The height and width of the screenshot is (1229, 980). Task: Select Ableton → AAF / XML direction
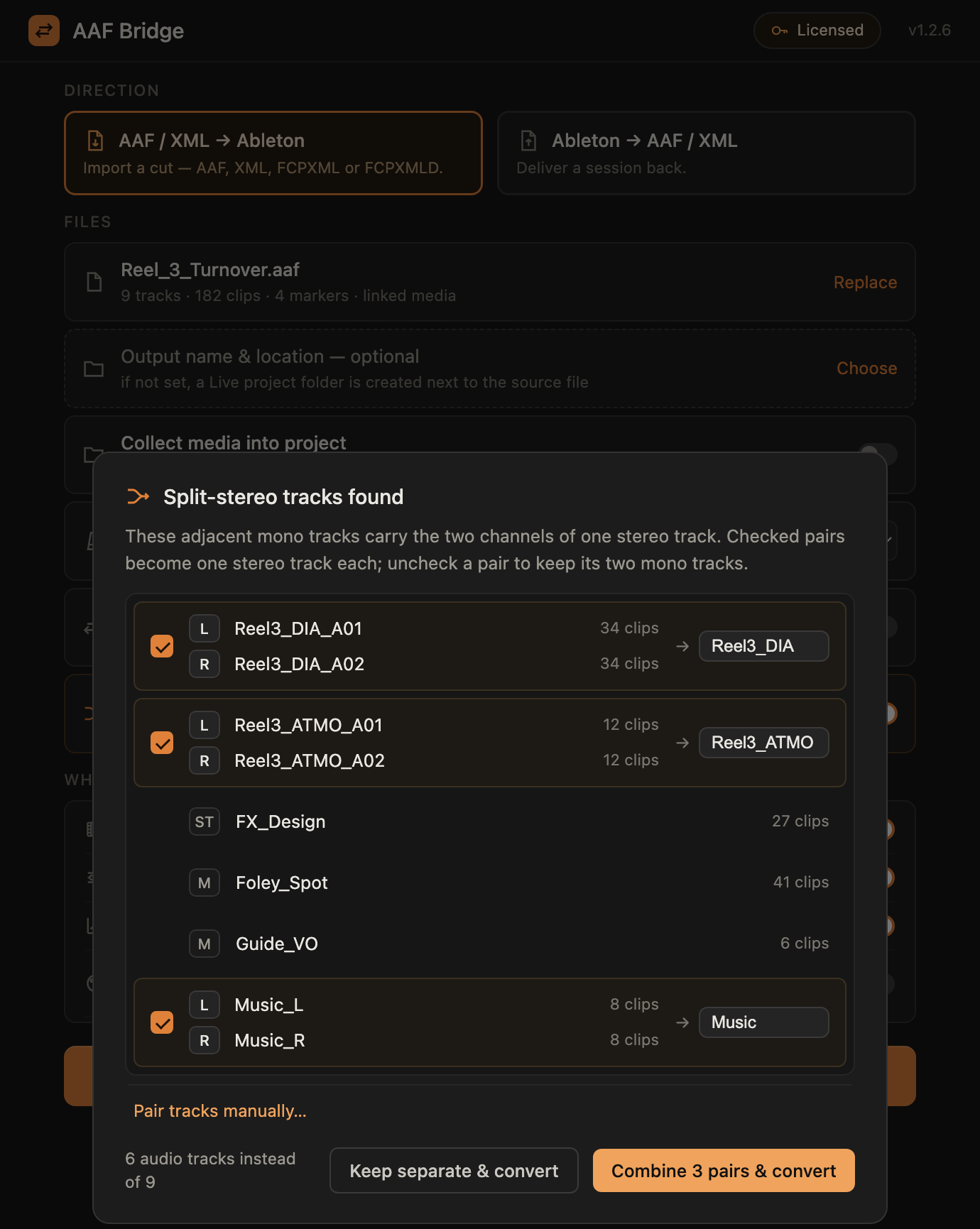click(x=707, y=153)
